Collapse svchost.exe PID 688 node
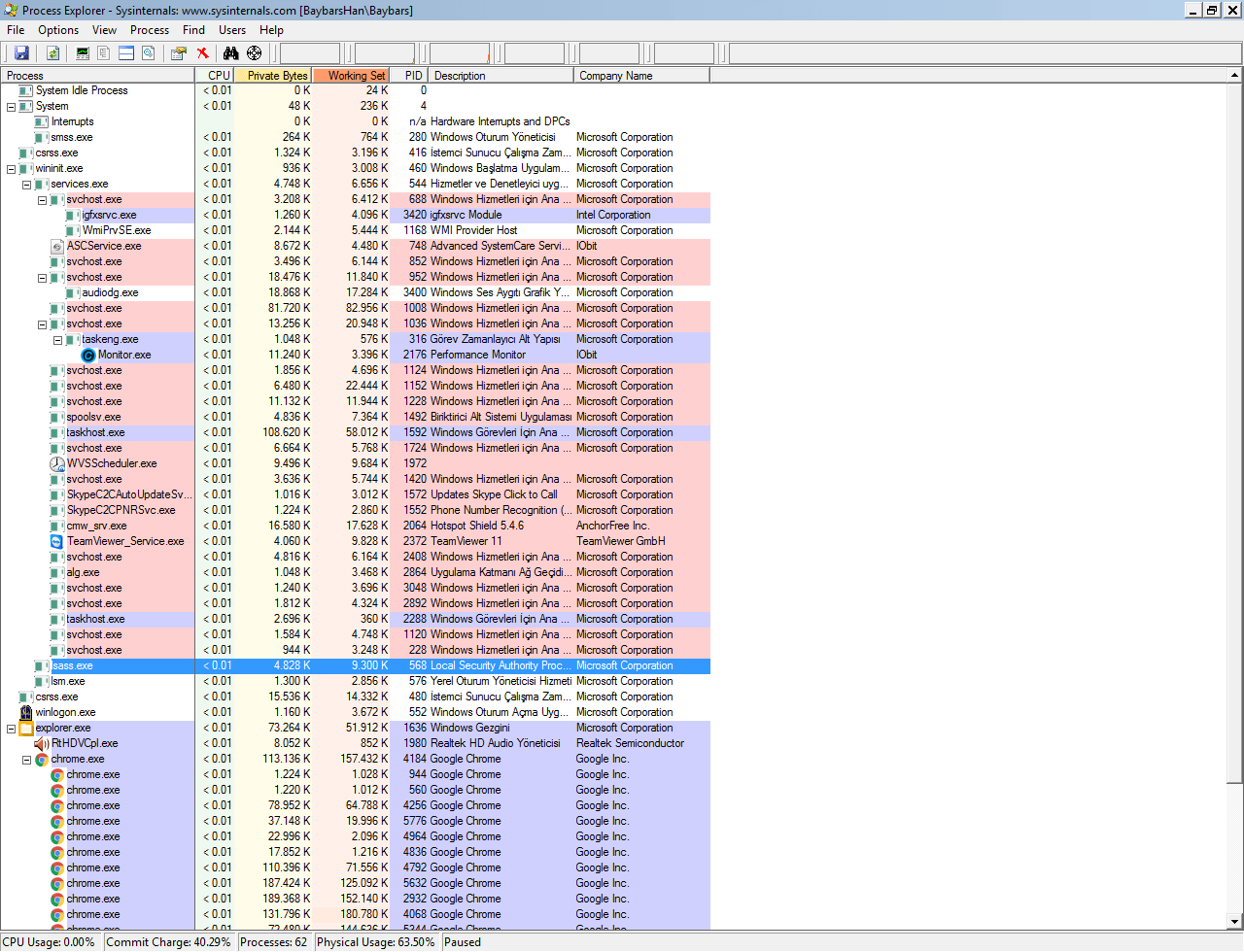Image resolution: width=1244 pixels, height=952 pixels. (43, 200)
